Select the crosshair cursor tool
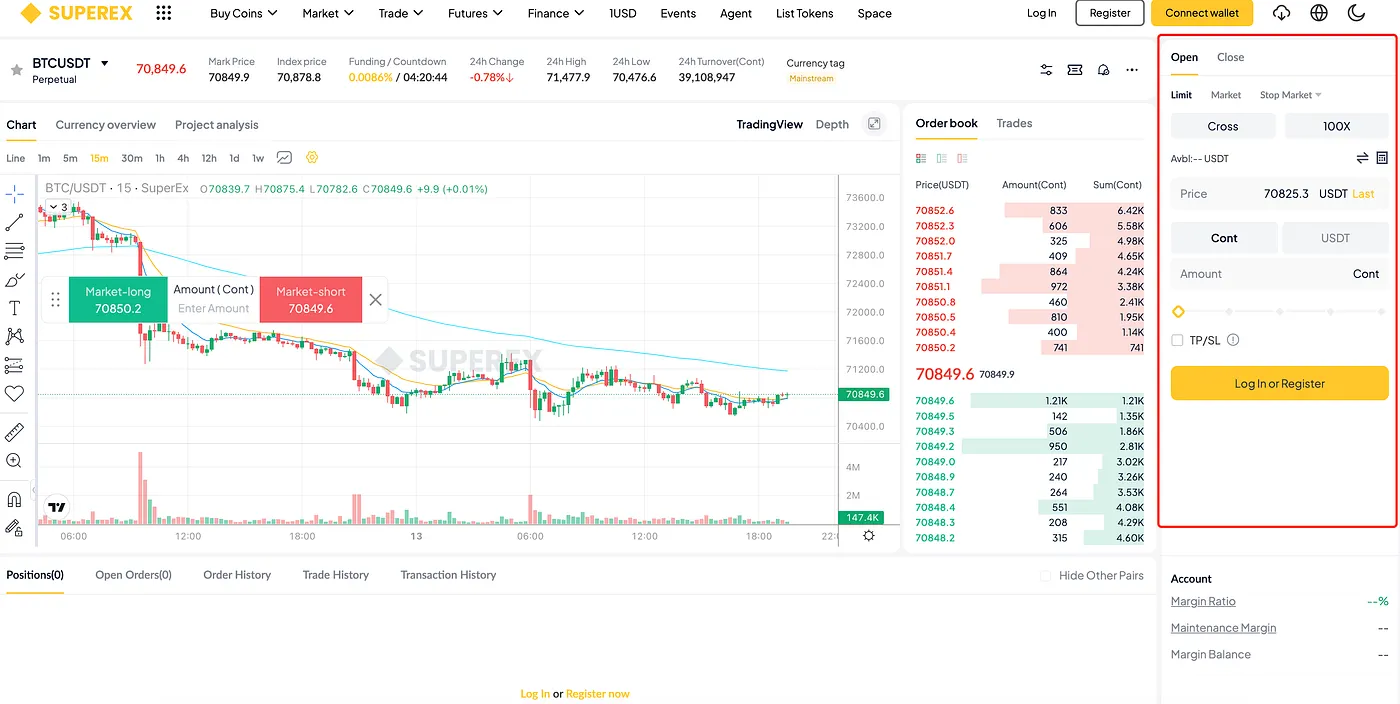Image resolution: width=1400 pixels, height=704 pixels. (x=14, y=194)
